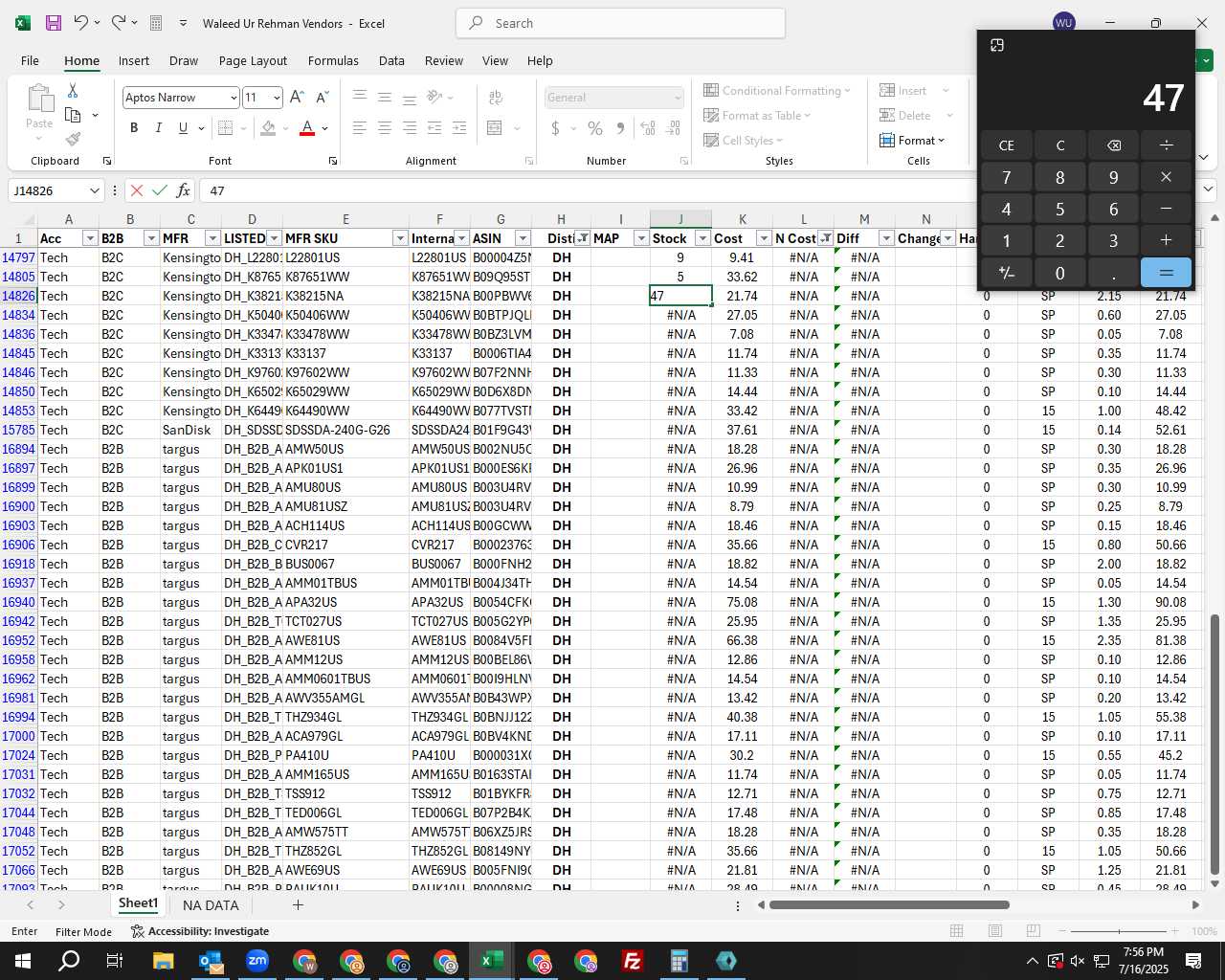Click the Paste clipboard icon
Viewport: 1225px width, 980px height.
click(x=39, y=99)
